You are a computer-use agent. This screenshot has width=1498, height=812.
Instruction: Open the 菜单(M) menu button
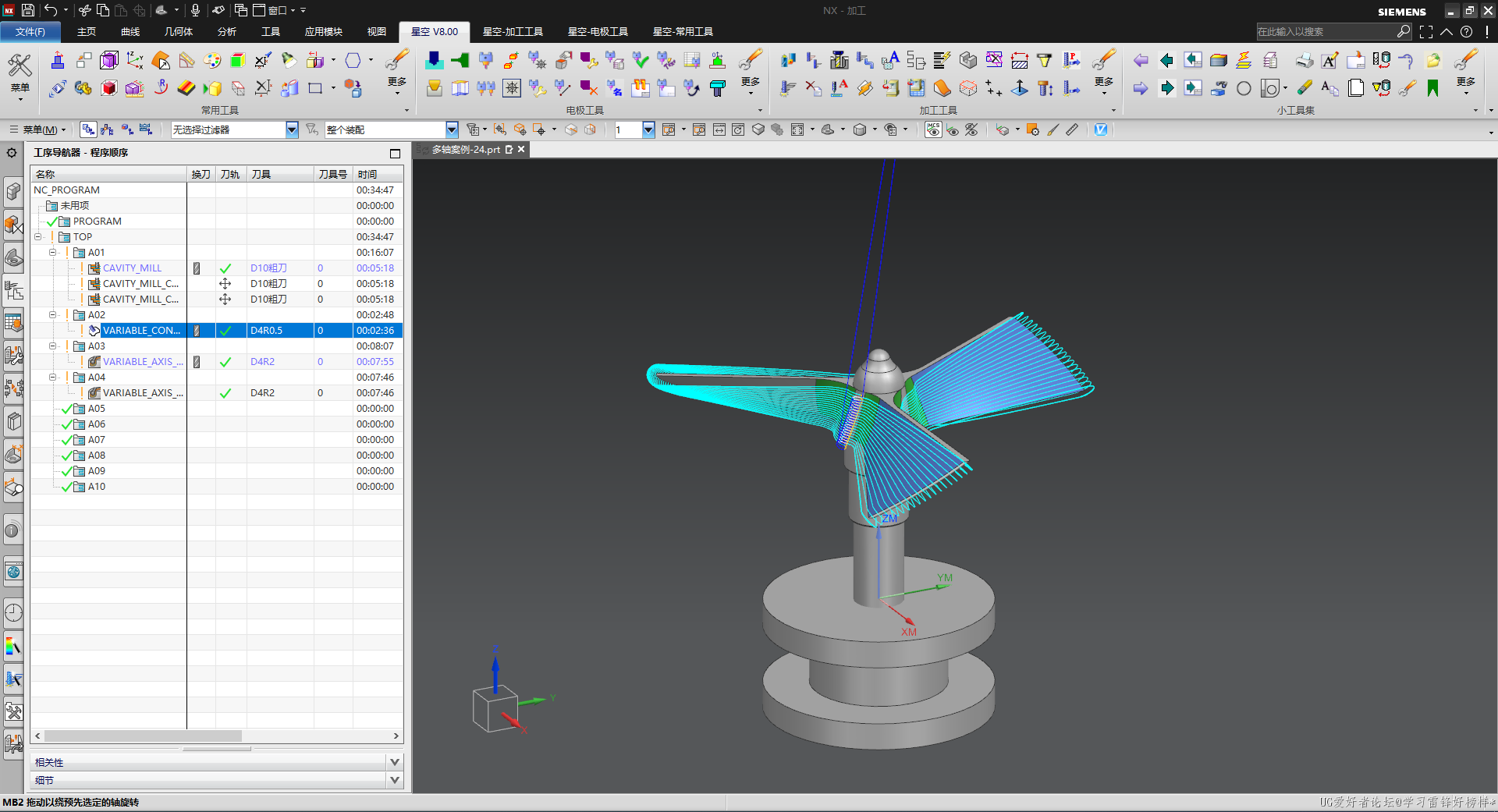point(38,129)
